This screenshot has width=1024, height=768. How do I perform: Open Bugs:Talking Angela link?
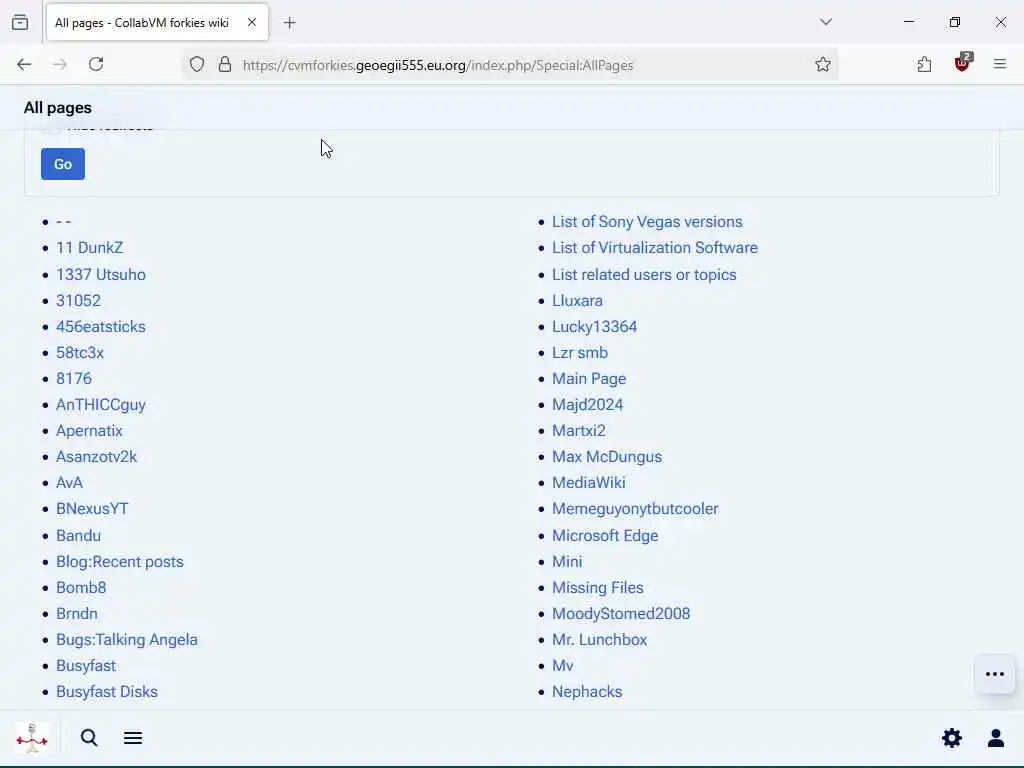[x=127, y=639]
